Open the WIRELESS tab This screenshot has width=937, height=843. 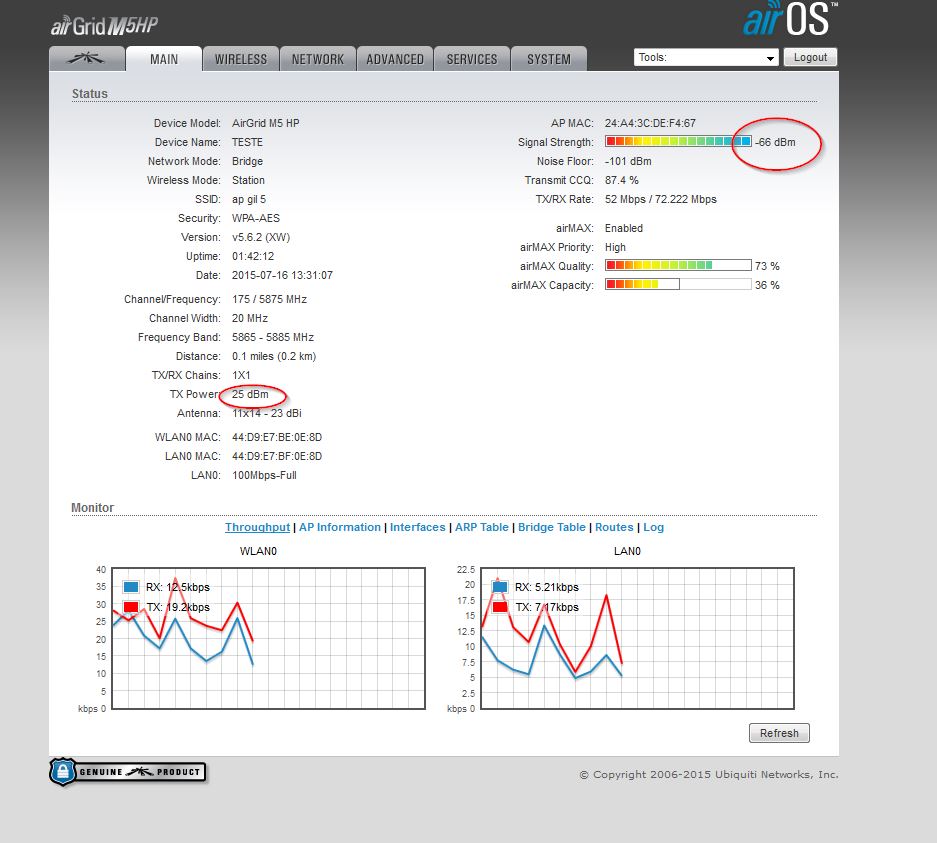coord(241,59)
